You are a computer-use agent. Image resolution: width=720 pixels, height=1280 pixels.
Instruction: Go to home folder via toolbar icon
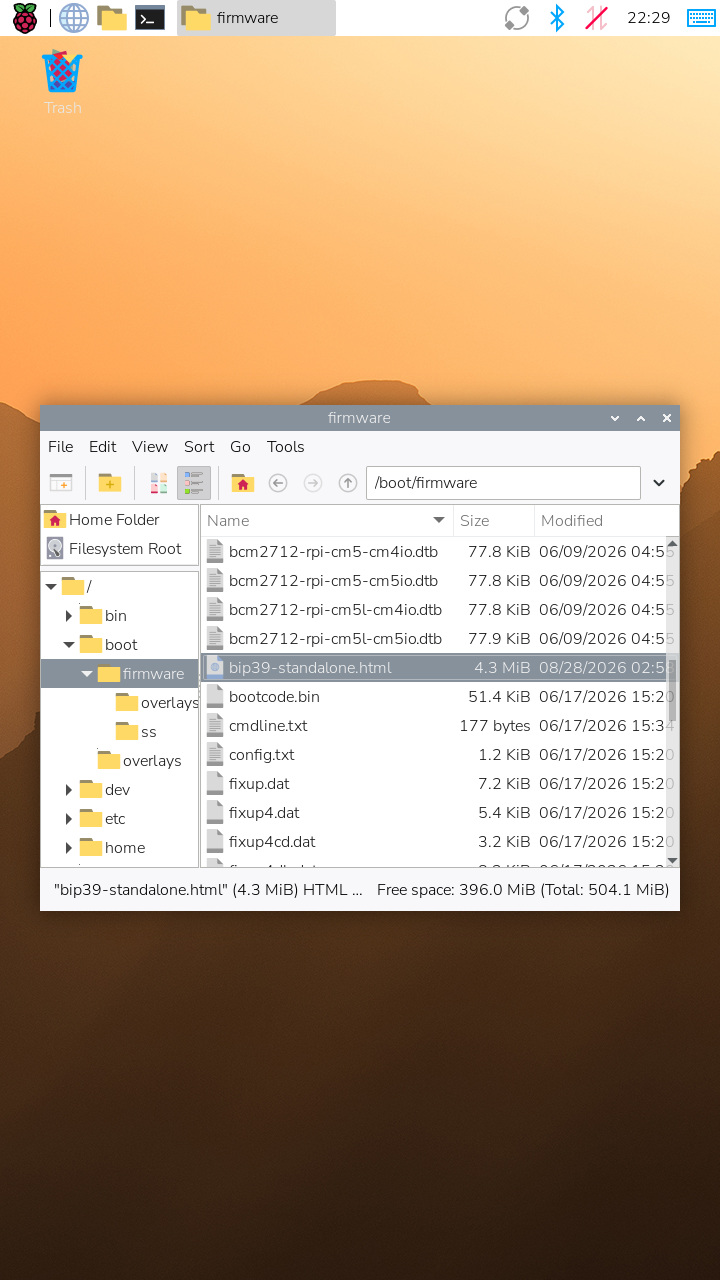click(x=242, y=483)
